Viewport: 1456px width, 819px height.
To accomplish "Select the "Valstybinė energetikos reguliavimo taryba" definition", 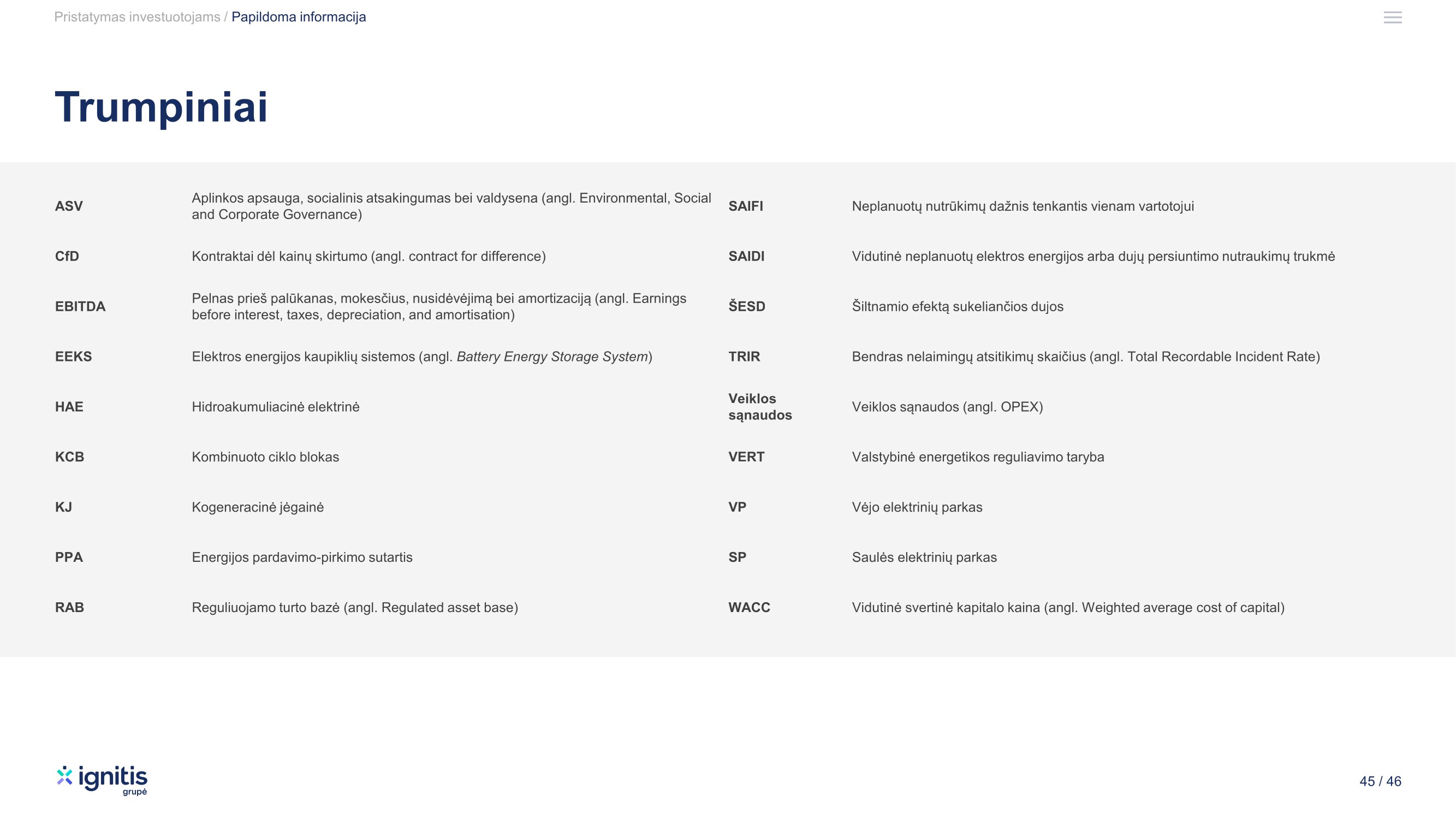I will (978, 457).
